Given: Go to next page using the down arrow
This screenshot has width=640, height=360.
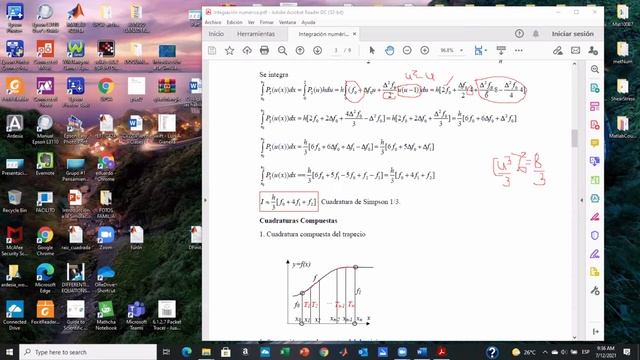Looking at the screenshot, I should tap(318, 50).
